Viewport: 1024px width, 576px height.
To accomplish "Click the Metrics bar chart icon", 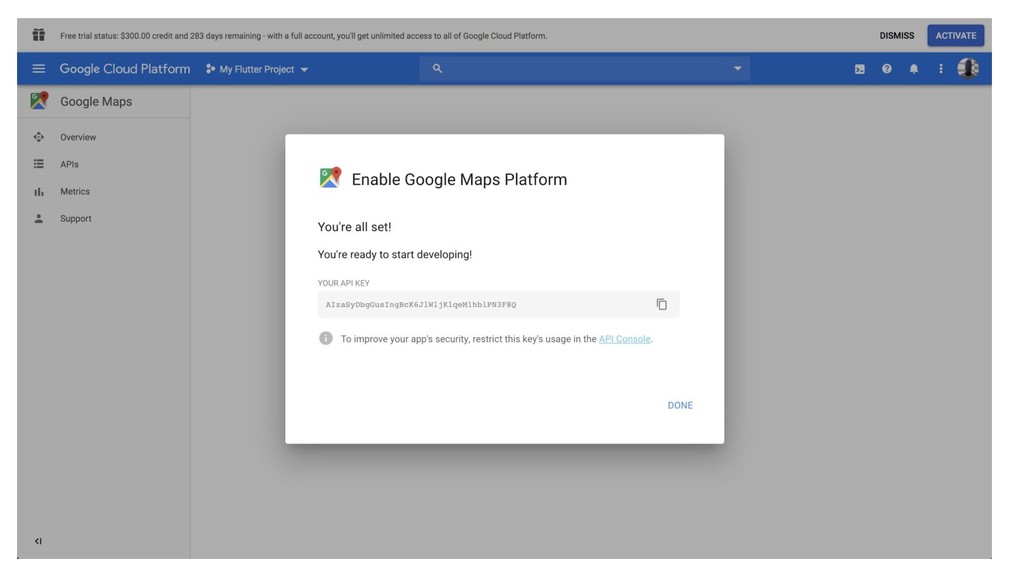I will [39, 191].
